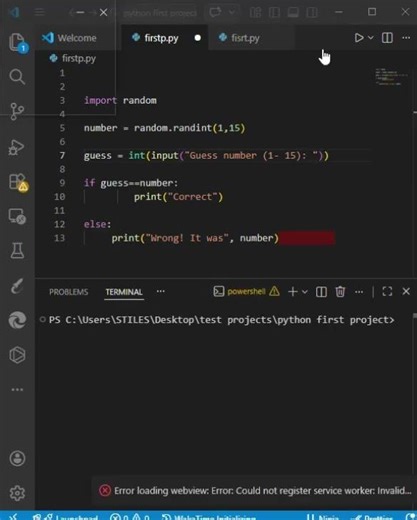
Task: Open editor More Actions ellipsis
Action: pyautogui.click(x=406, y=38)
